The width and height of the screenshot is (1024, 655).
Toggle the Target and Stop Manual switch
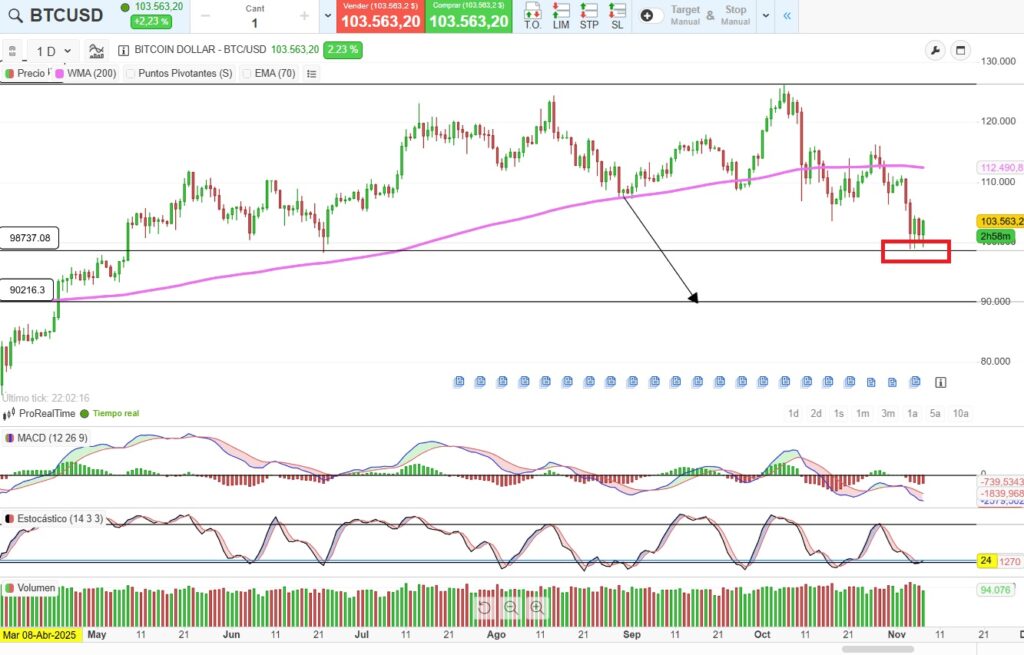650,15
